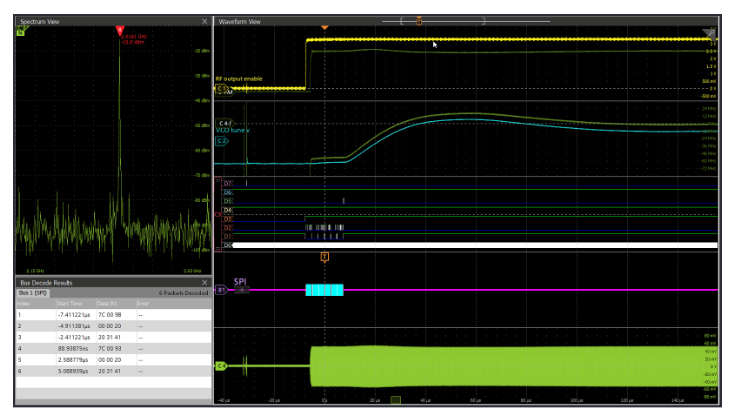Click the waveform overview zoom slider handle
The height and width of the screenshot is (415, 730).
pyautogui.click(x=418, y=20)
